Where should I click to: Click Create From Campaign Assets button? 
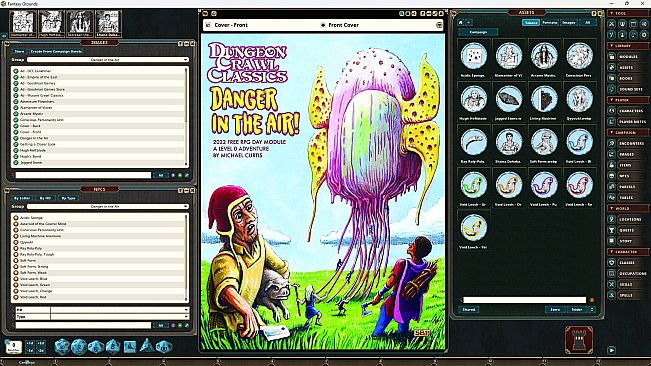pyautogui.click(x=56, y=51)
